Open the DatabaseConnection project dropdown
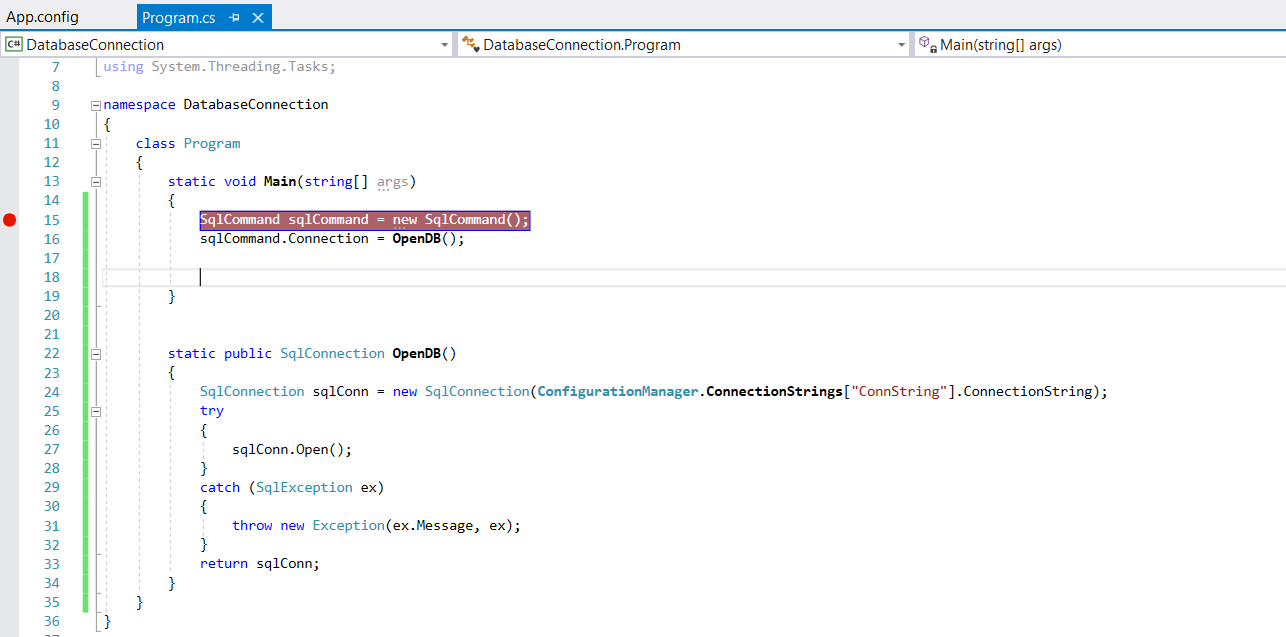 tap(445, 45)
